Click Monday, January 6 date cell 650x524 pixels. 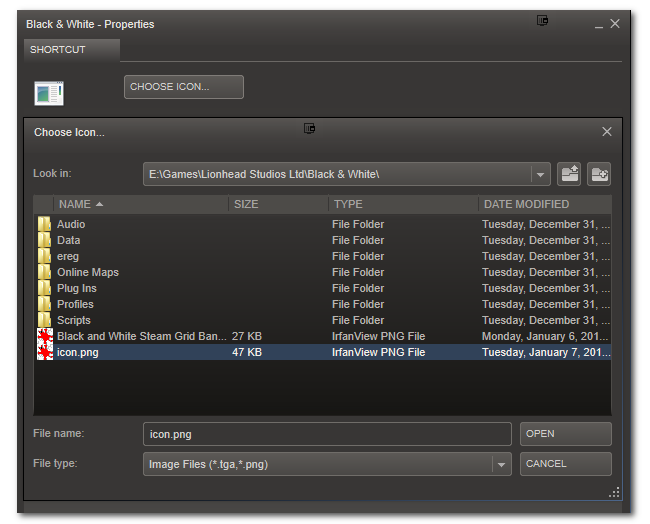545,336
